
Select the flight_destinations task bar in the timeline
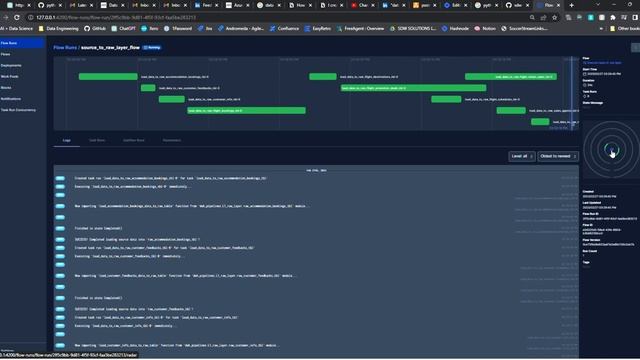coord(323,77)
